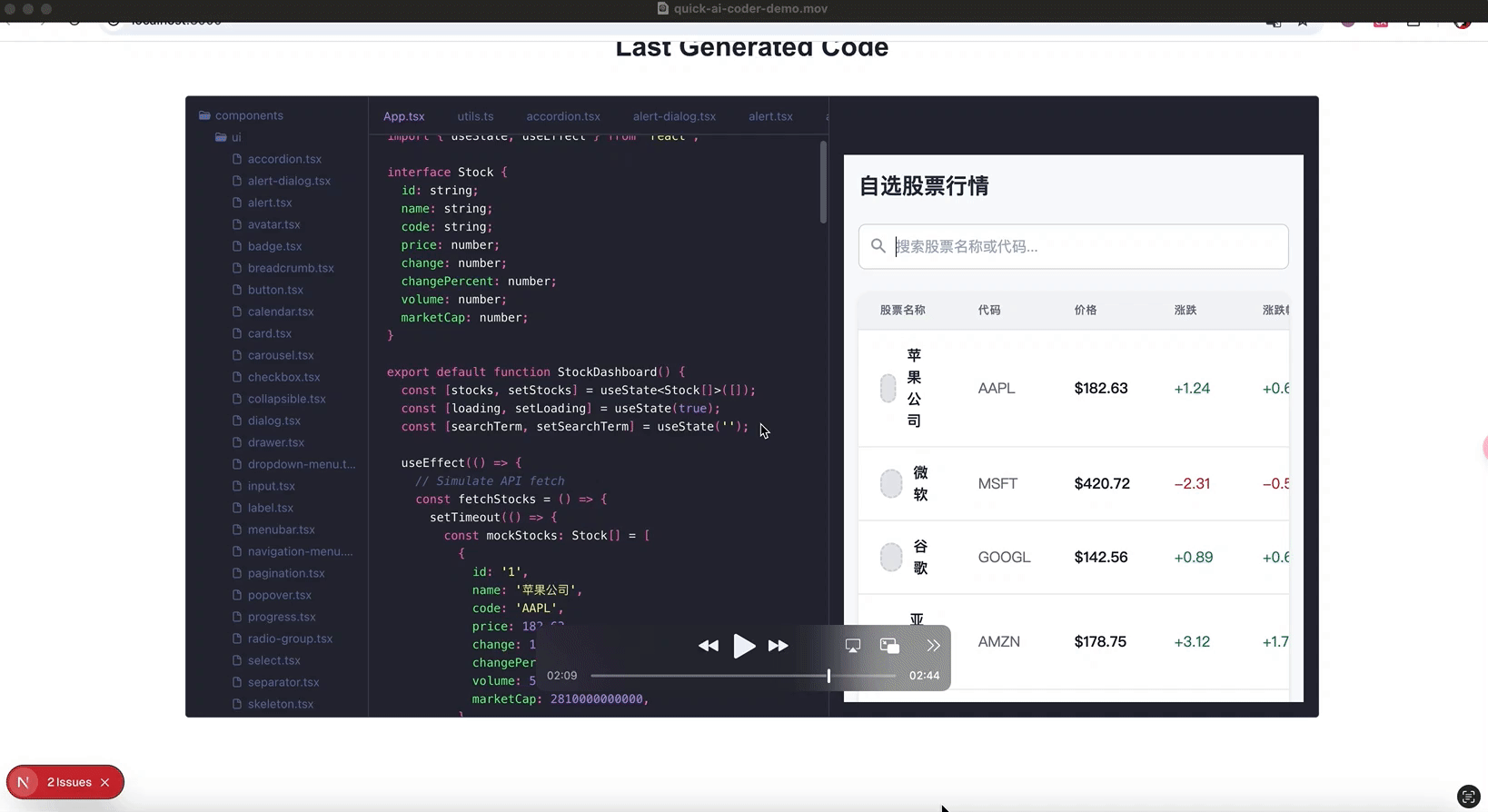
Task: Click the 代码 column header
Action: click(989, 310)
